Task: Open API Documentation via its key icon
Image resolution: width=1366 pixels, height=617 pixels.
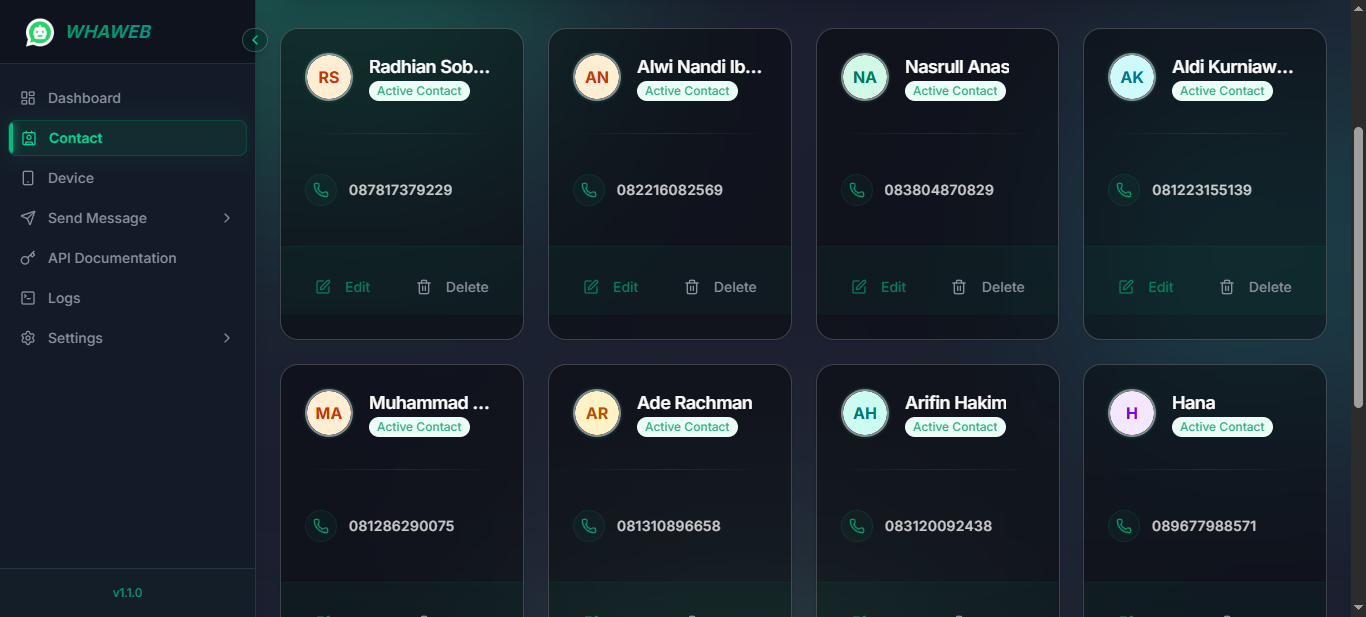Action: coord(28,257)
